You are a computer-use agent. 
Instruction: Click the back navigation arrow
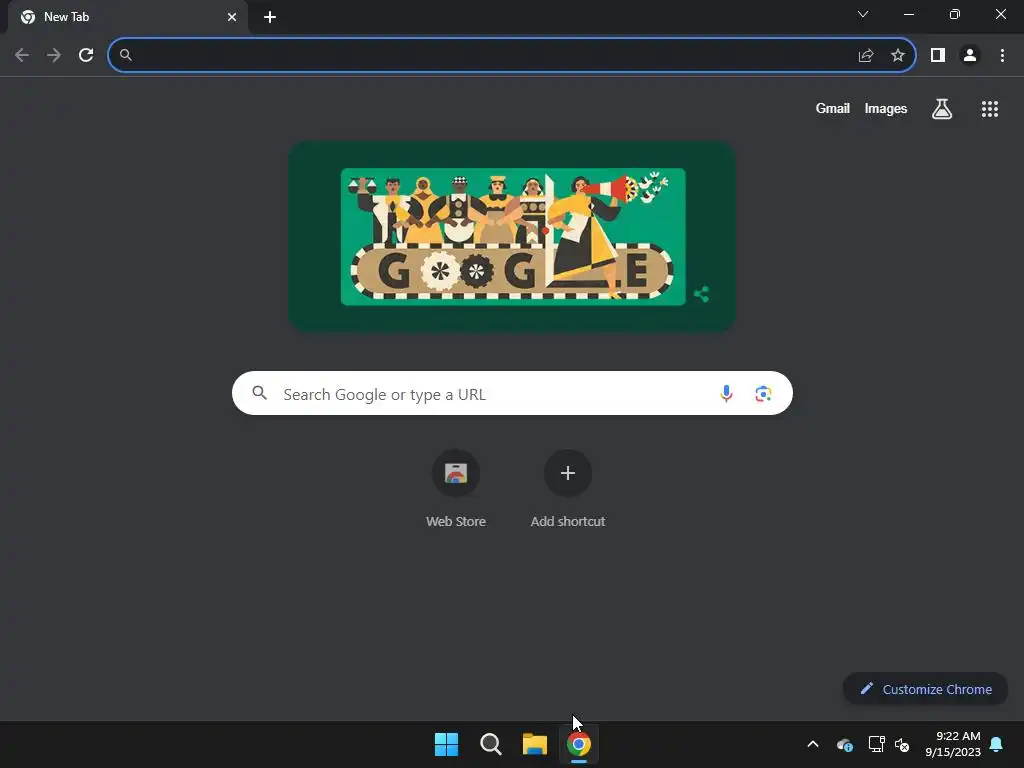coord(22,56)
